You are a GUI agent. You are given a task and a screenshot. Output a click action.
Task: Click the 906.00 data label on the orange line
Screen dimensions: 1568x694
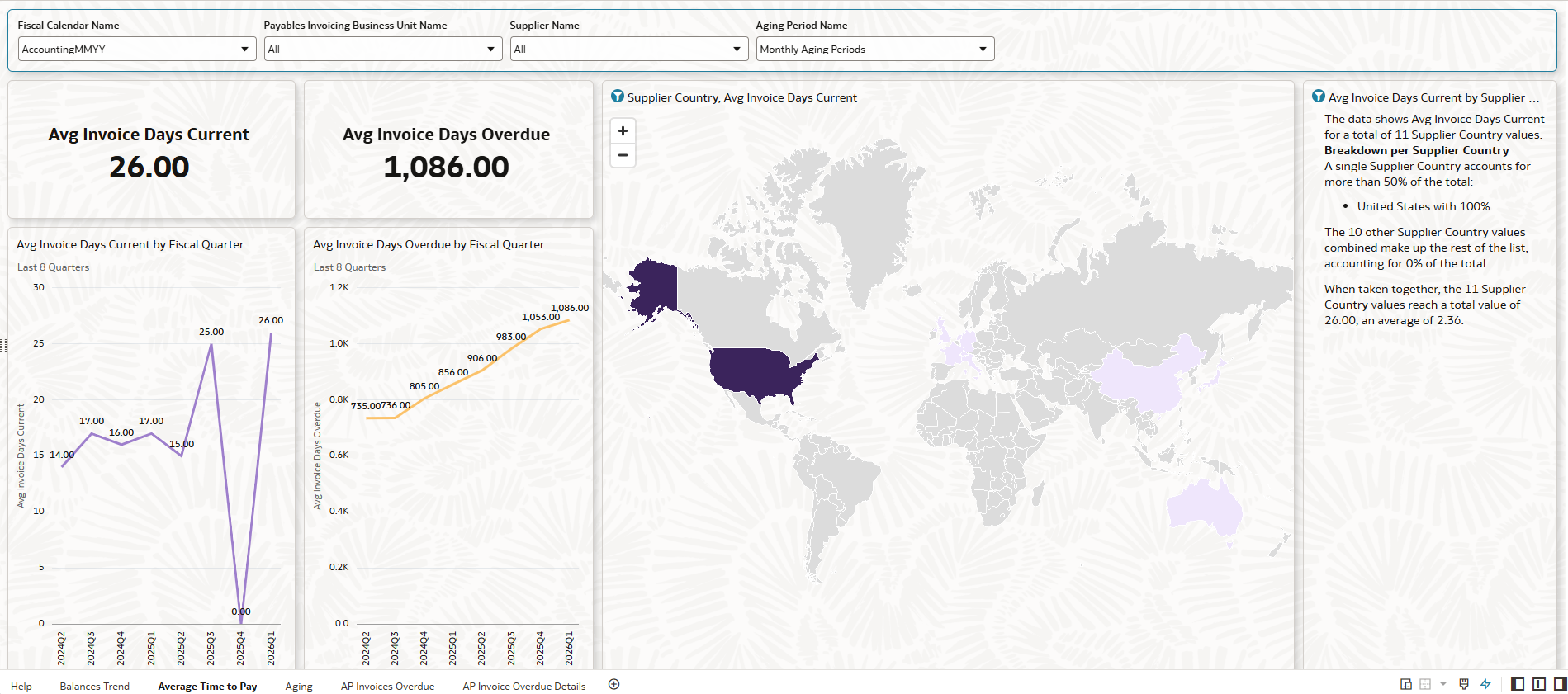[x=482, y=358]
